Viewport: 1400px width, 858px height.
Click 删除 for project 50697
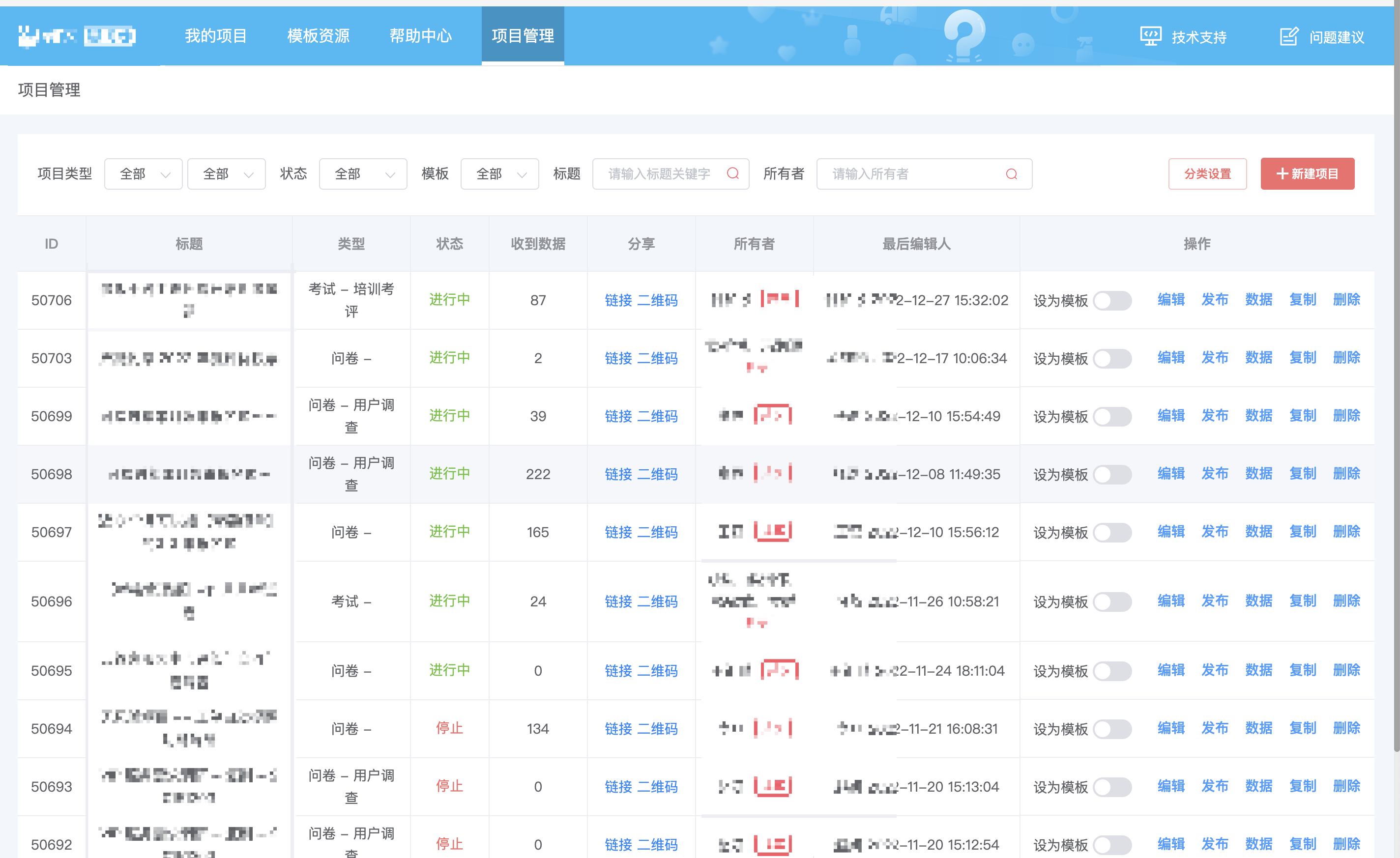coord(1346,531)
